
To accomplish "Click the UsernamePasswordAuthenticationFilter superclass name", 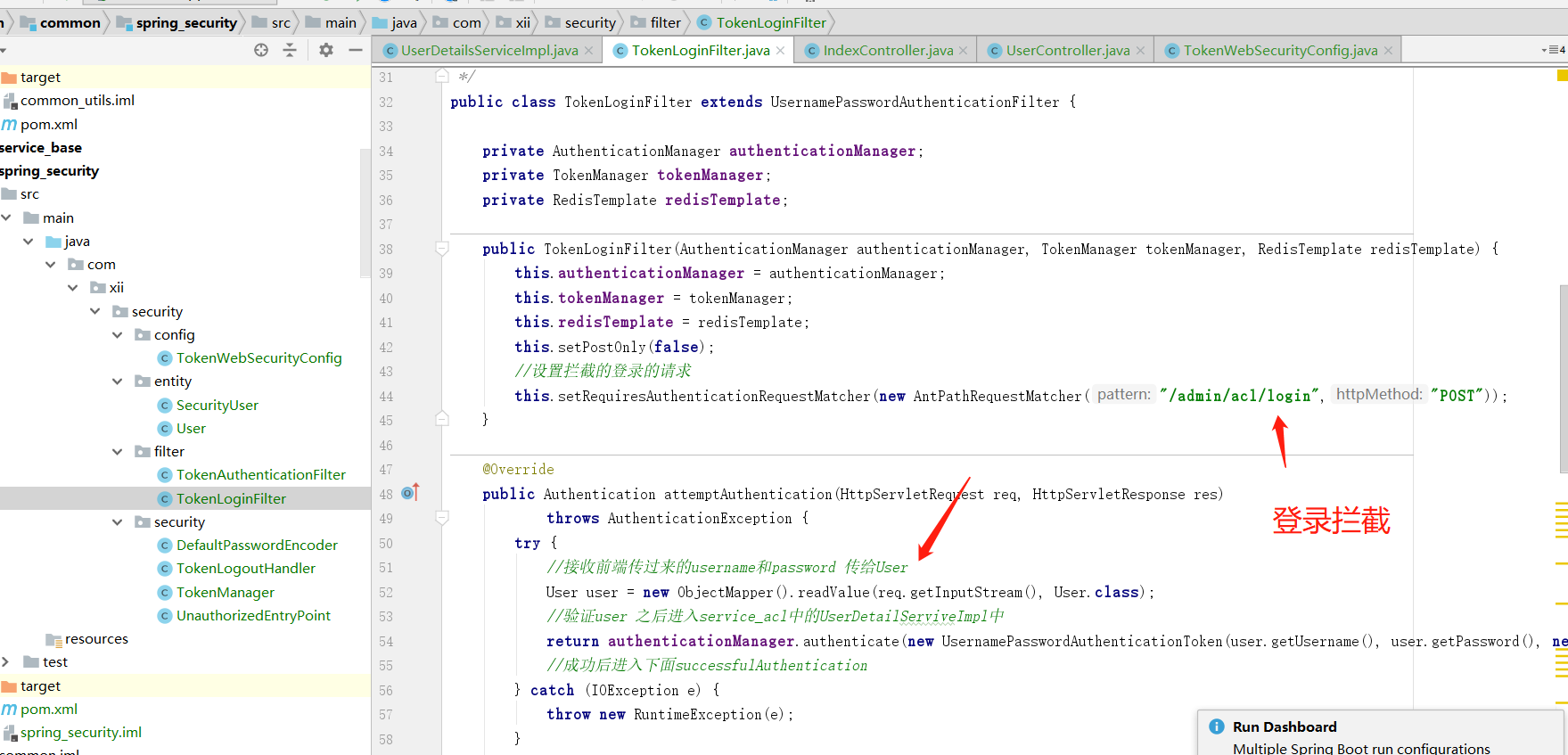I will coord(915,102).
